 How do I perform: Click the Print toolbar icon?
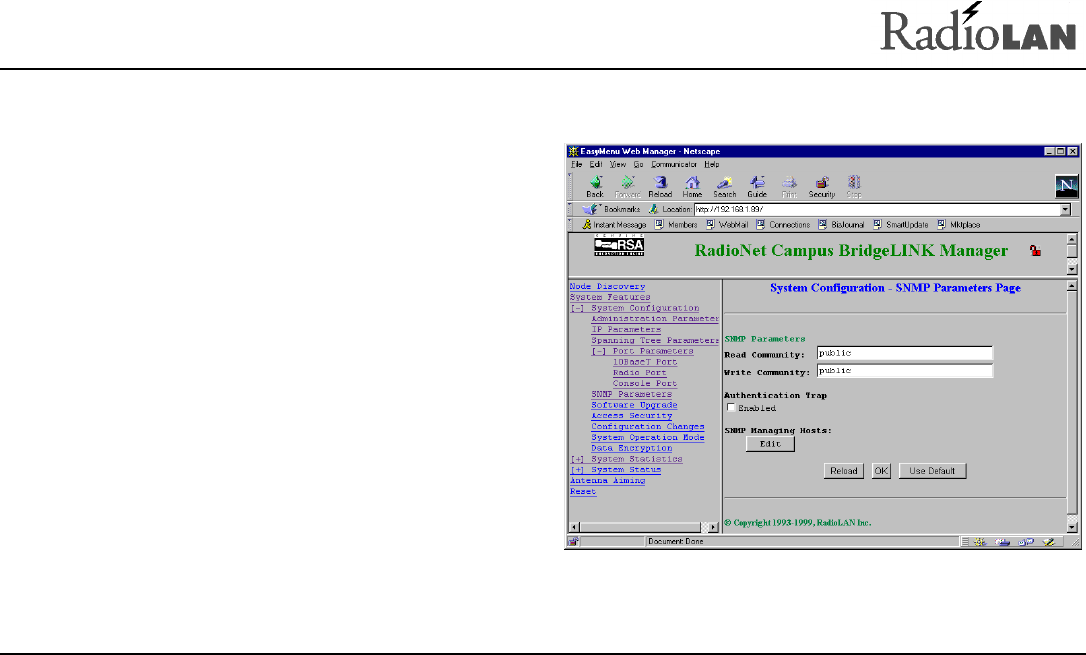790,186
